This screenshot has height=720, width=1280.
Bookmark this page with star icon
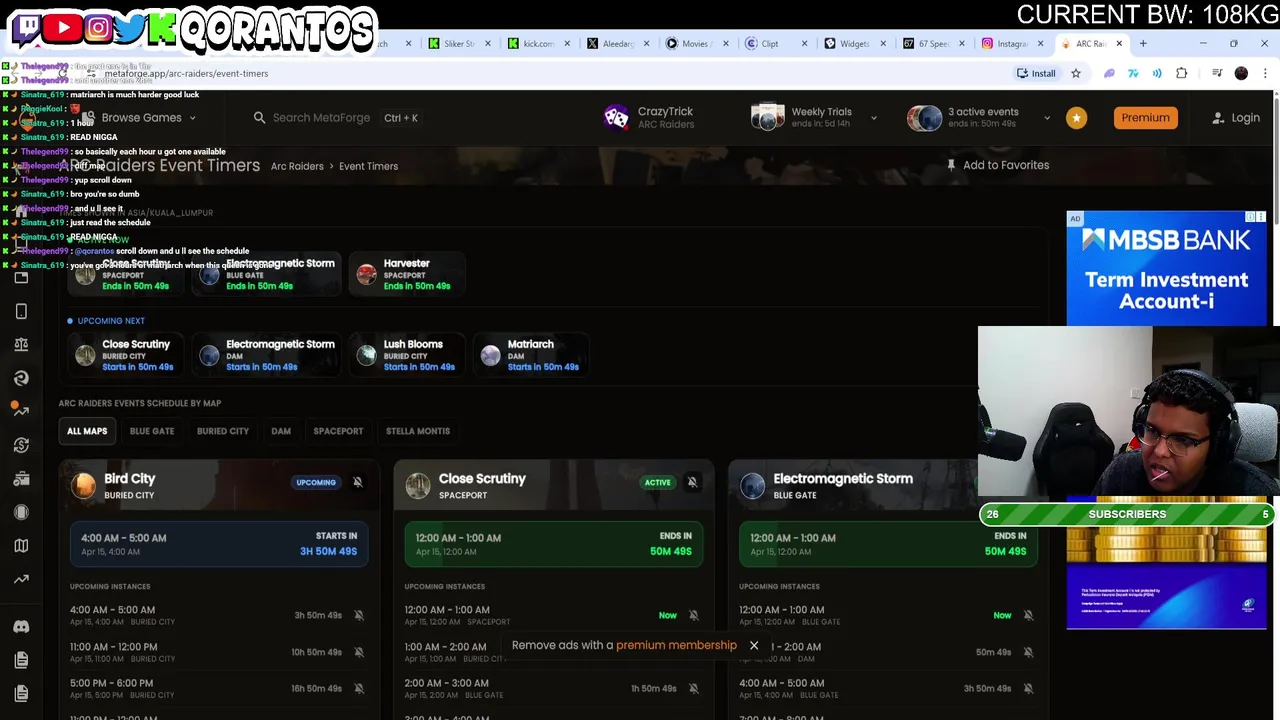coord(1076,73)
